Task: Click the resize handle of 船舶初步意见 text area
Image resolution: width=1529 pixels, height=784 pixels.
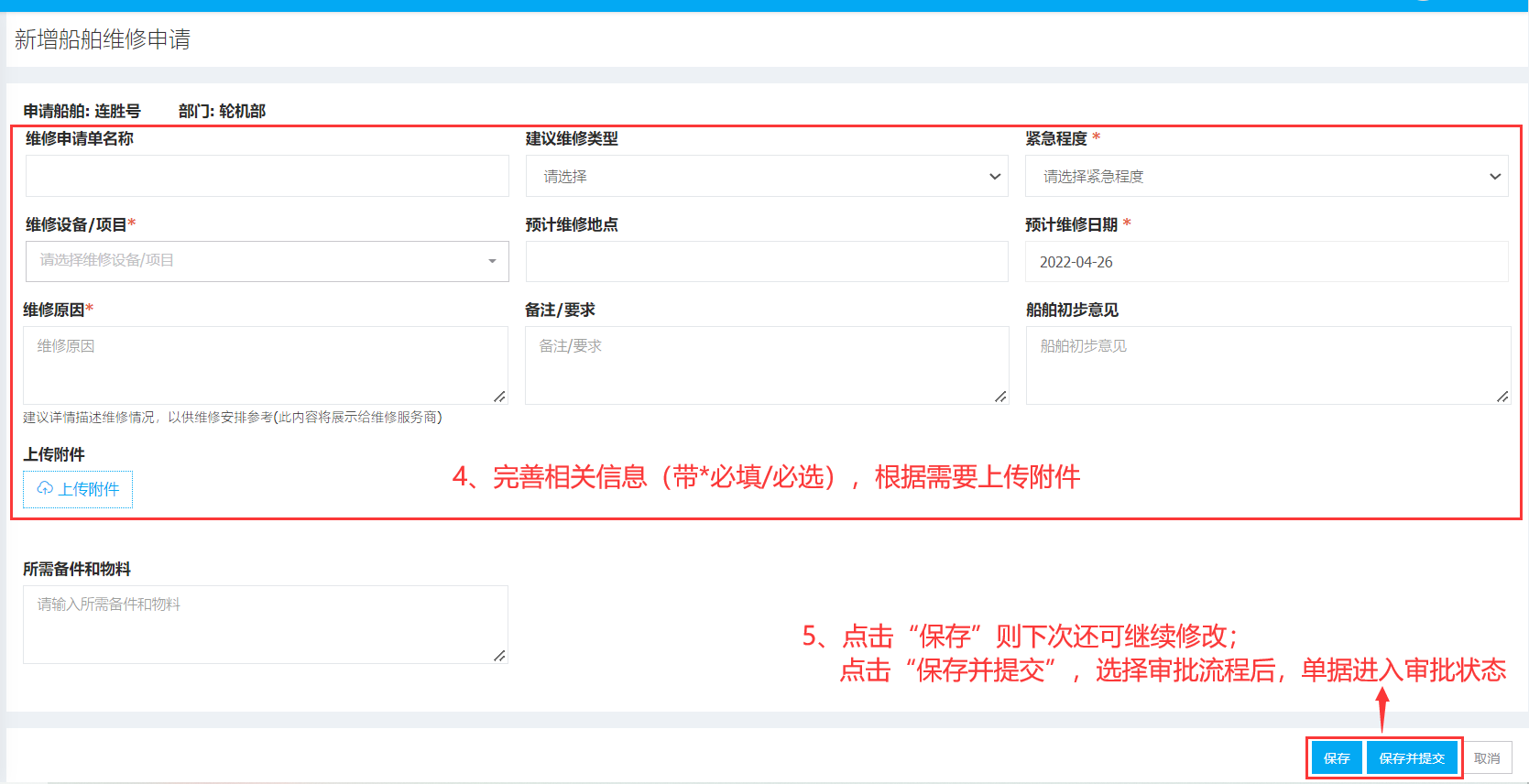Action: click(x=1502, y=397)
